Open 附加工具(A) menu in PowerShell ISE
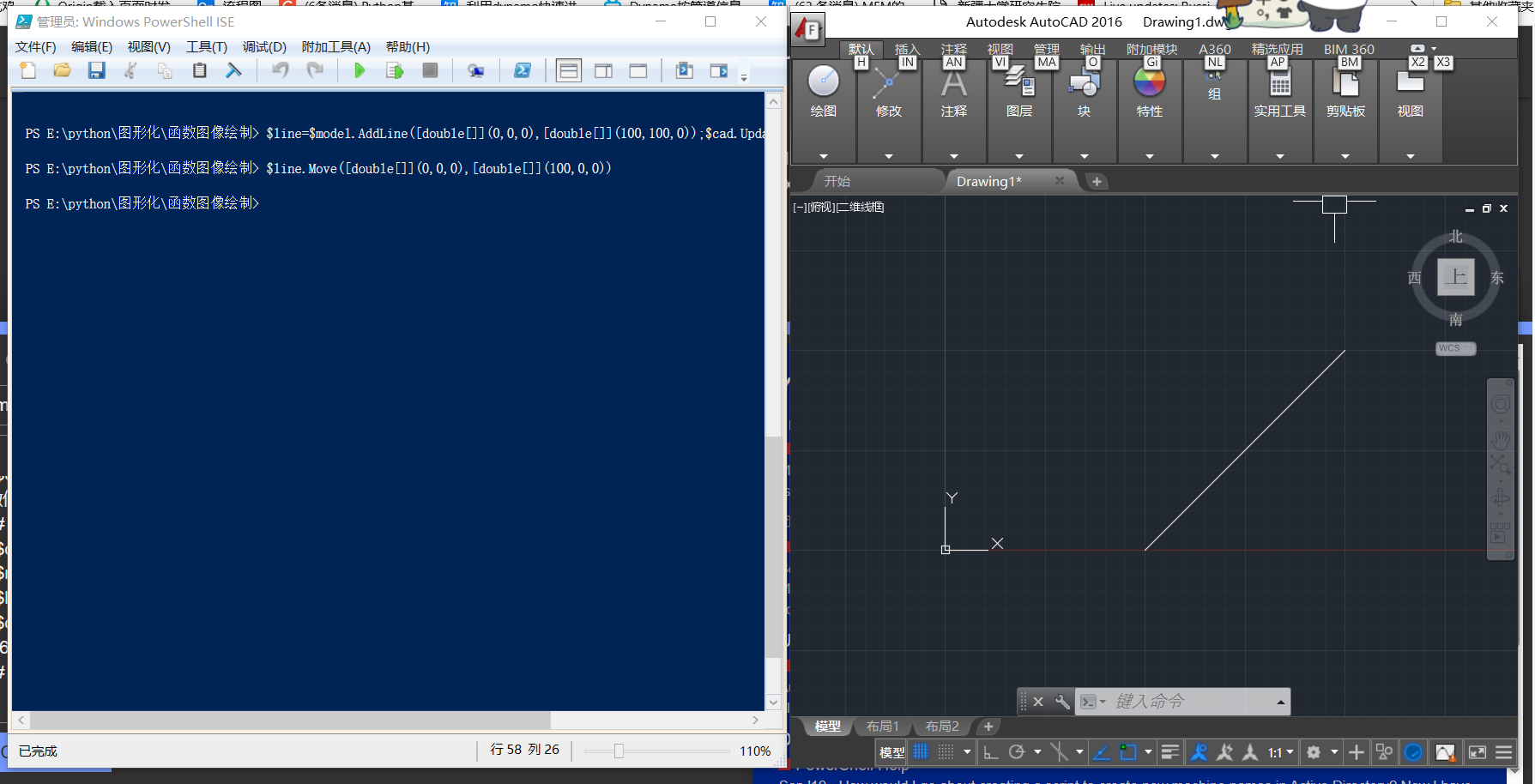1535x784 pixels. [336, 47]
